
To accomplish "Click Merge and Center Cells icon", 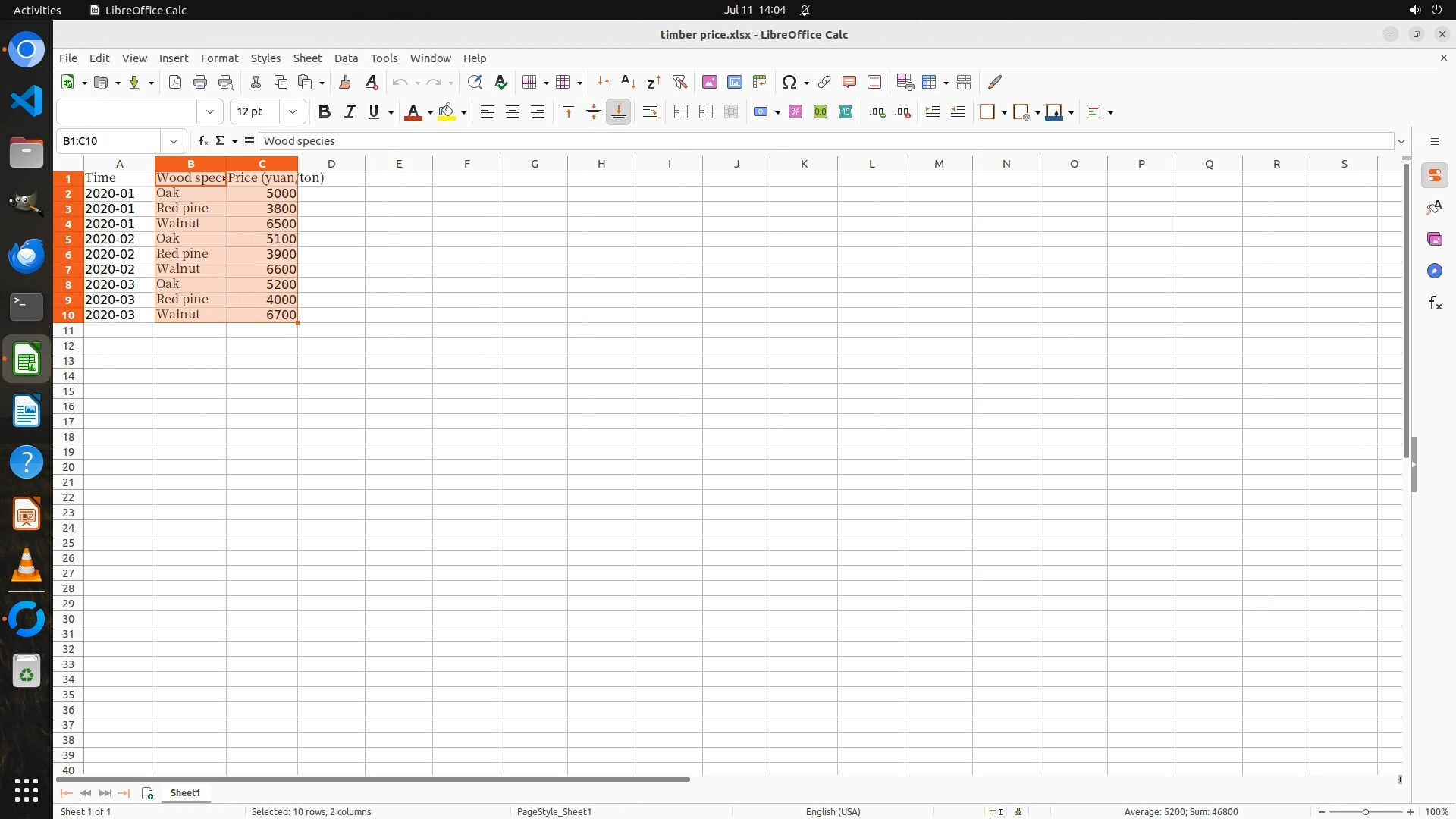I will [681, 112].
